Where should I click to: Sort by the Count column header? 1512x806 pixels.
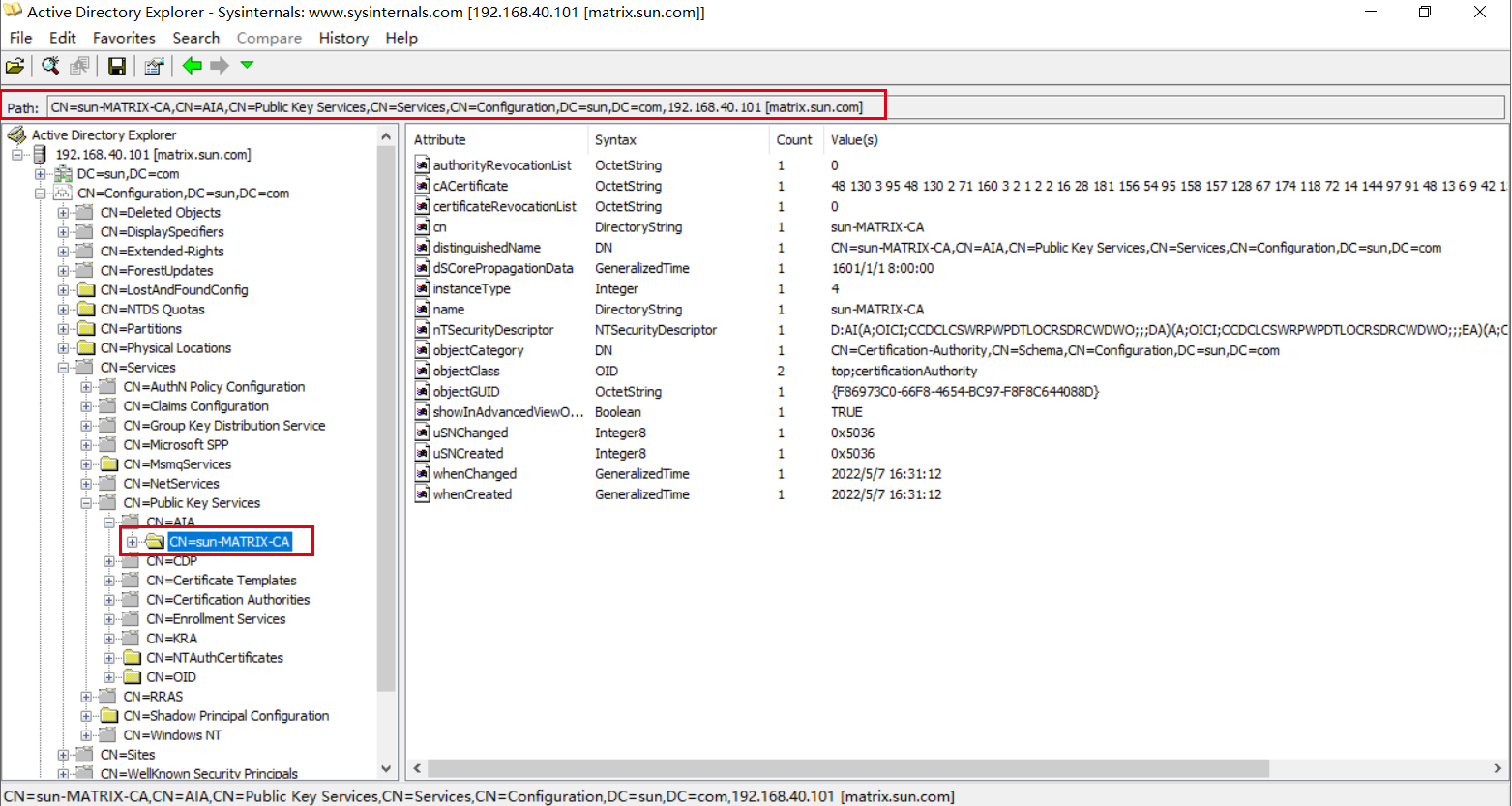796,140
